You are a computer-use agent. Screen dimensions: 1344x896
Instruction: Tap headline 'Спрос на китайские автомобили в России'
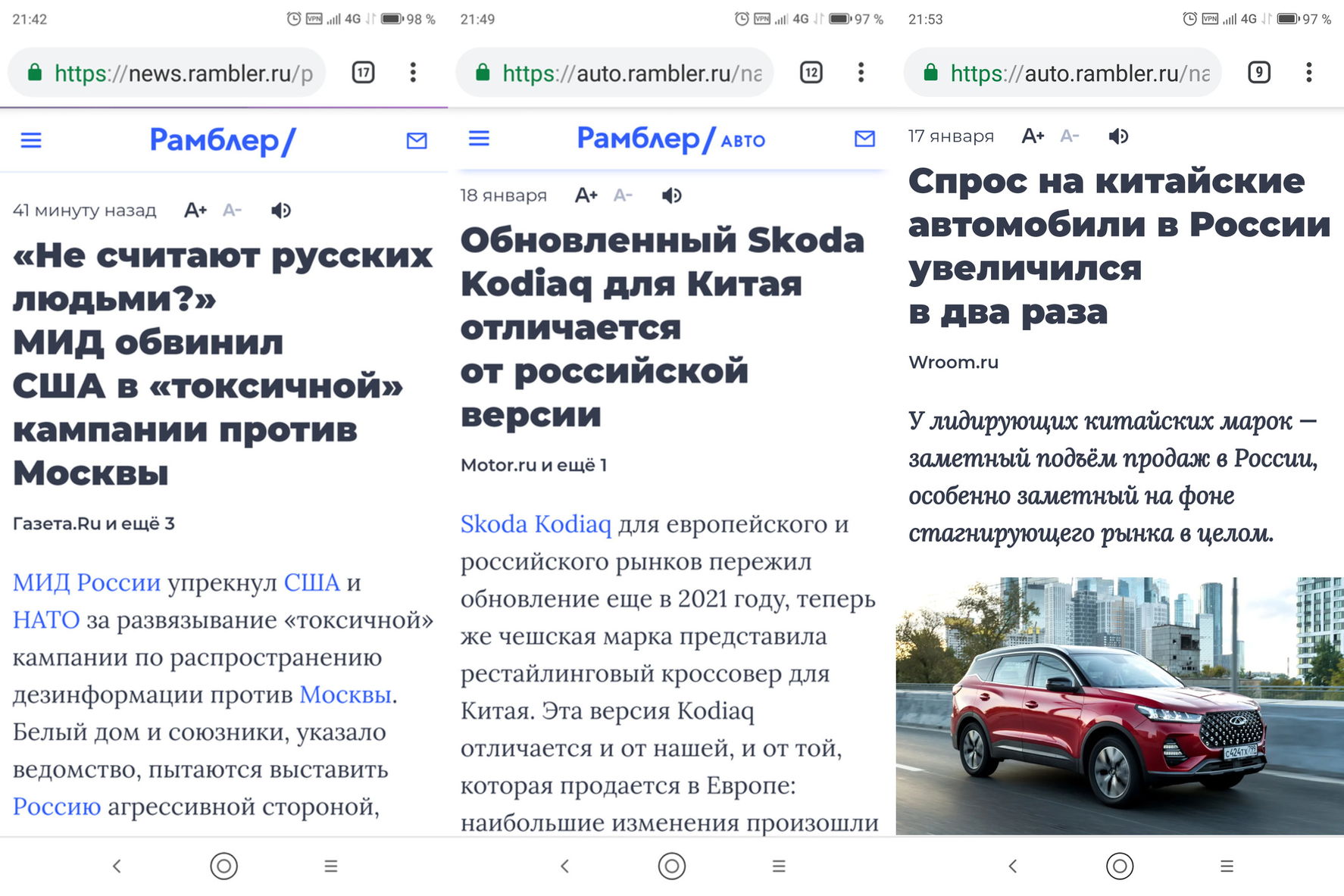click(x=1120, y=202)
